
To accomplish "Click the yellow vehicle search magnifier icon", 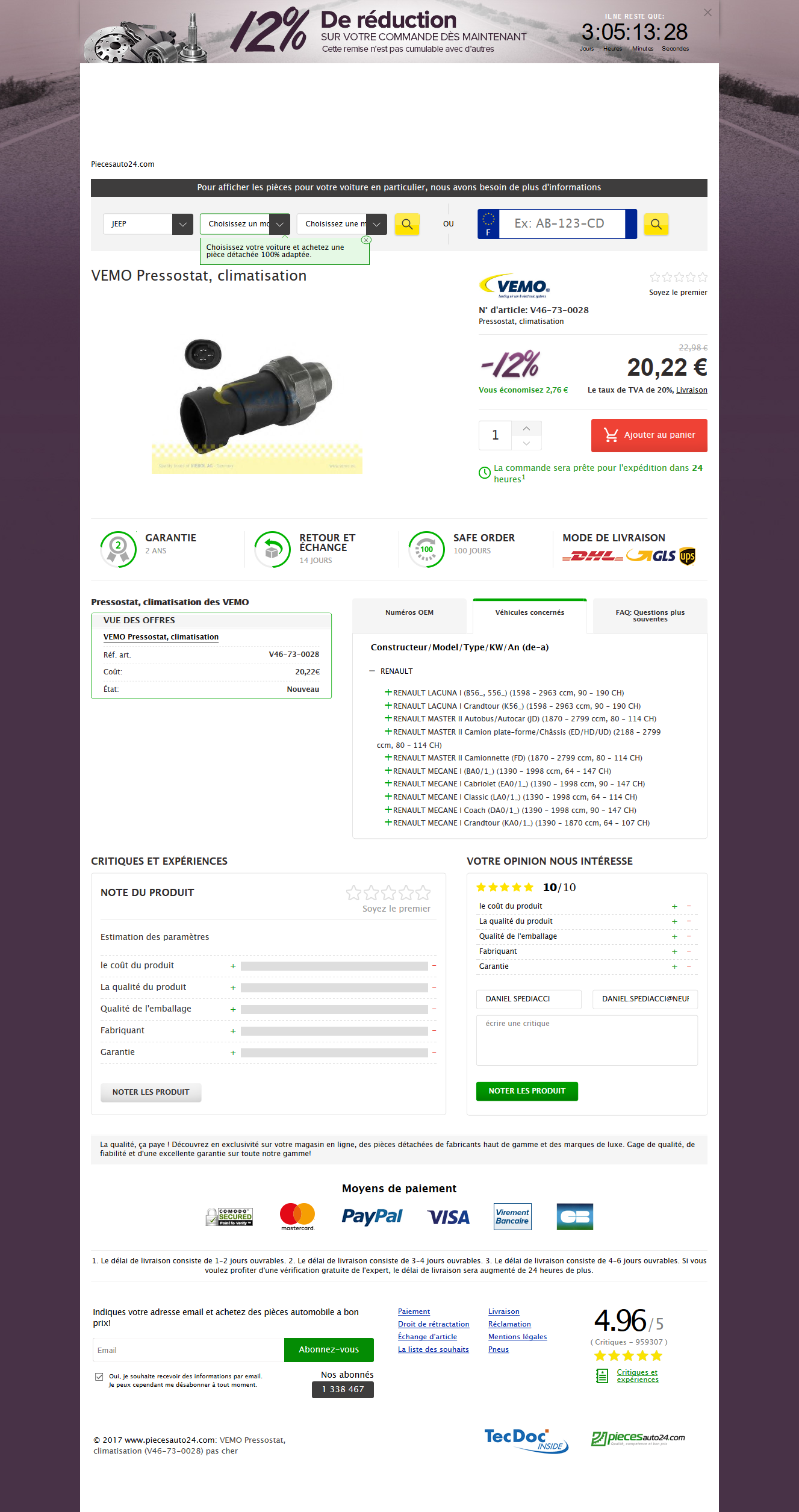I will tap(407, 224).
